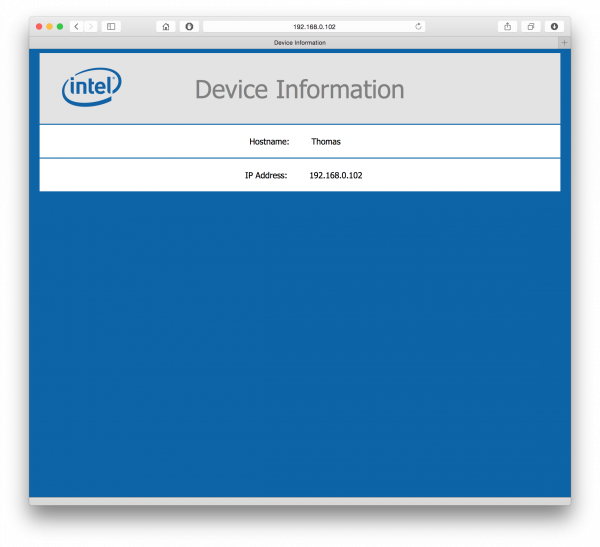Image resolution: width=600 pixels, height=547 pixels.
Task: Click the IP value 192.168.0.102 in the table
Action: click(x=336, y=175)
